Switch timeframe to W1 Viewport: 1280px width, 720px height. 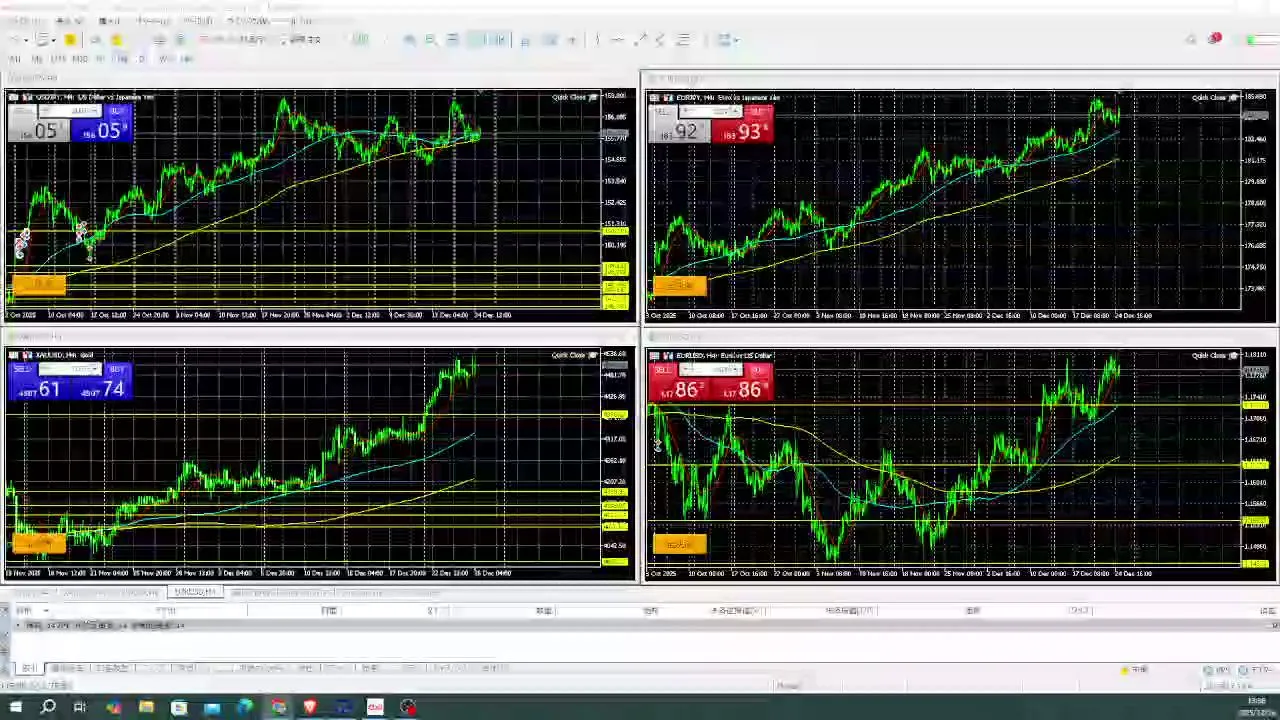pos(165,59)
